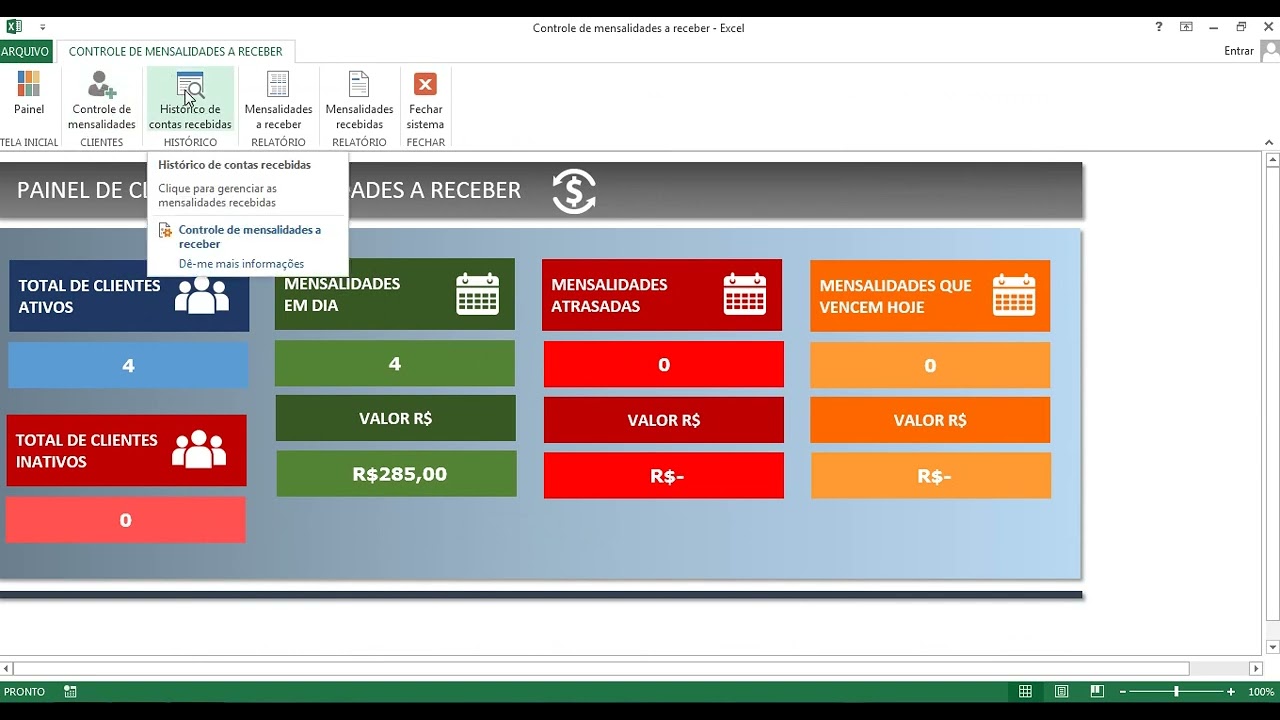The width and height of the screenshot is (1280, 720).
Task: Click TOTAL DE CLIENTES INATIVOS card
Action: tap(126, 451)
